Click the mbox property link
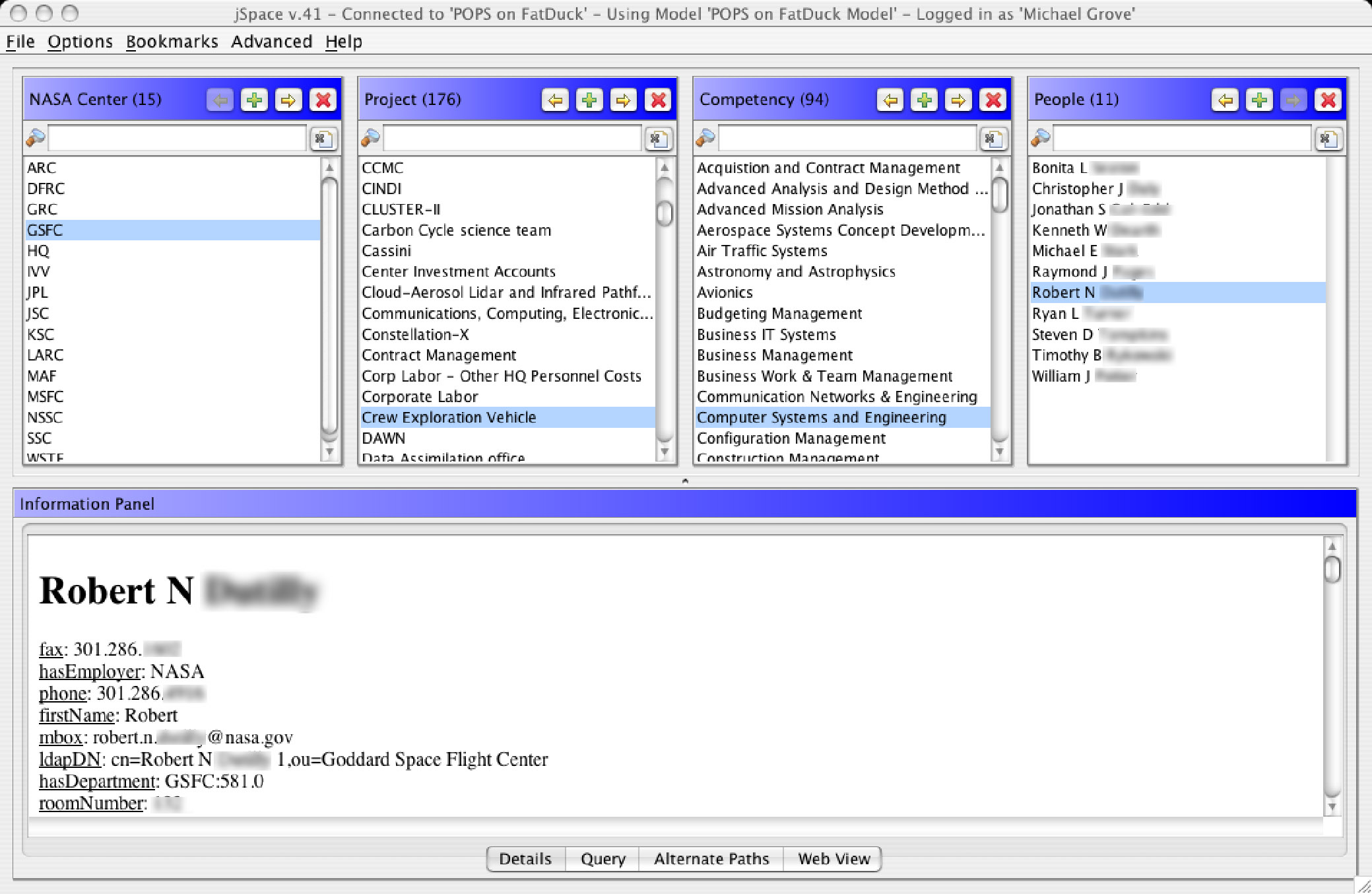Viewport: 1372px width, 894px height. click(x=60, y=737)
